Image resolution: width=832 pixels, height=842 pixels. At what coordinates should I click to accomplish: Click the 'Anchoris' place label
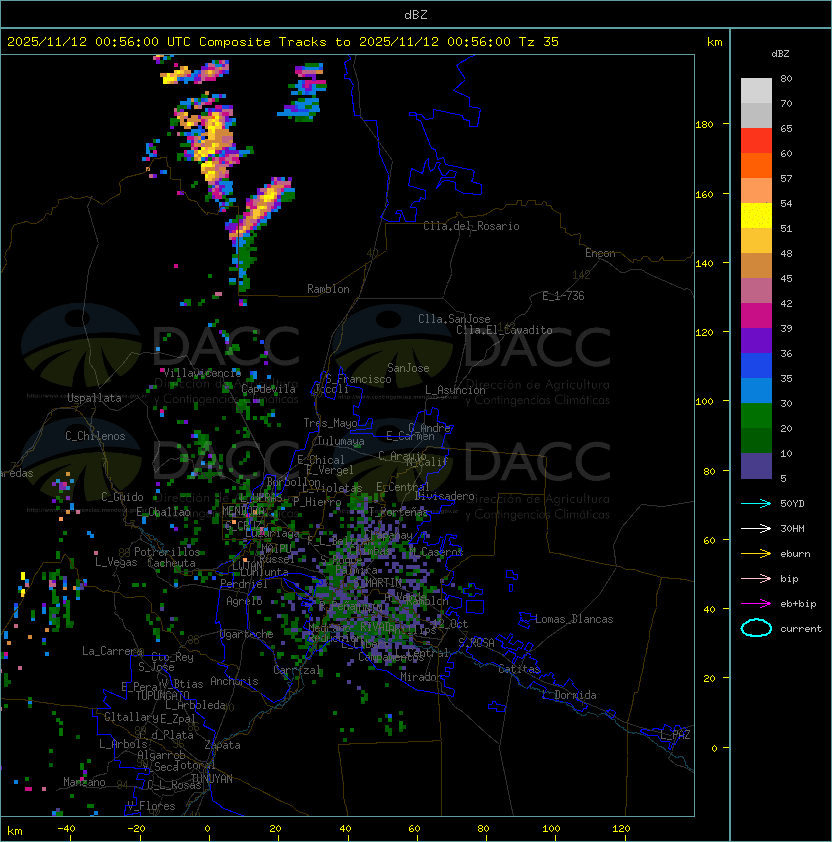(234, 681)
